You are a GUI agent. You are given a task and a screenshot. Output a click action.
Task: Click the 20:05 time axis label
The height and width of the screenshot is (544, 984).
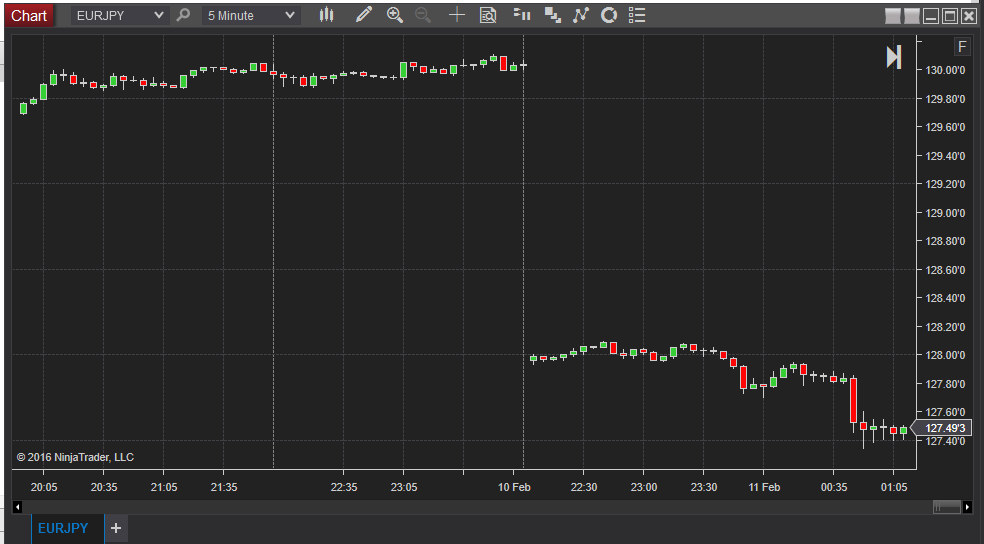[x=44, y=488]
